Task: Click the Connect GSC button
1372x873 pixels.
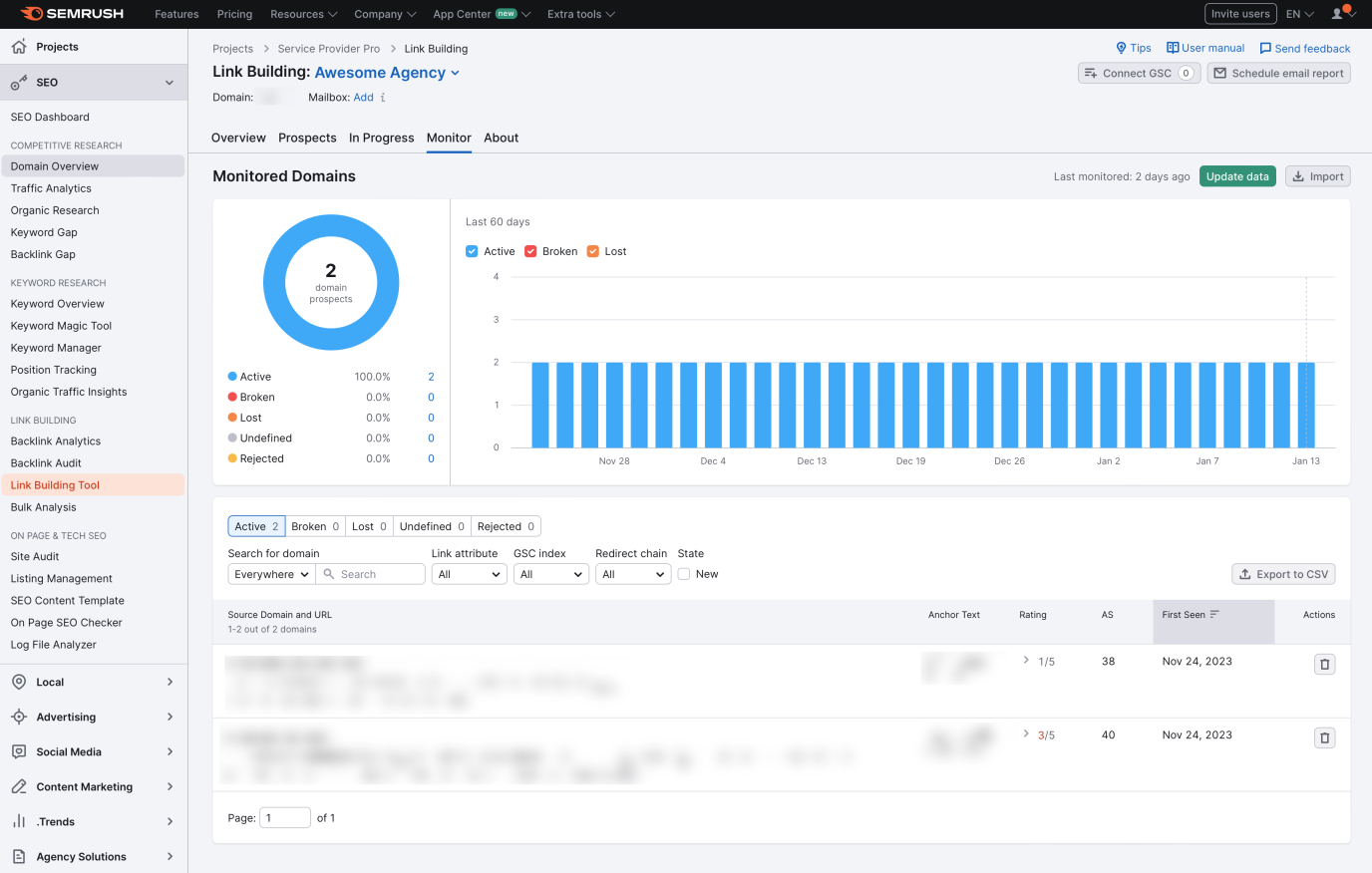Action: 1139,73
